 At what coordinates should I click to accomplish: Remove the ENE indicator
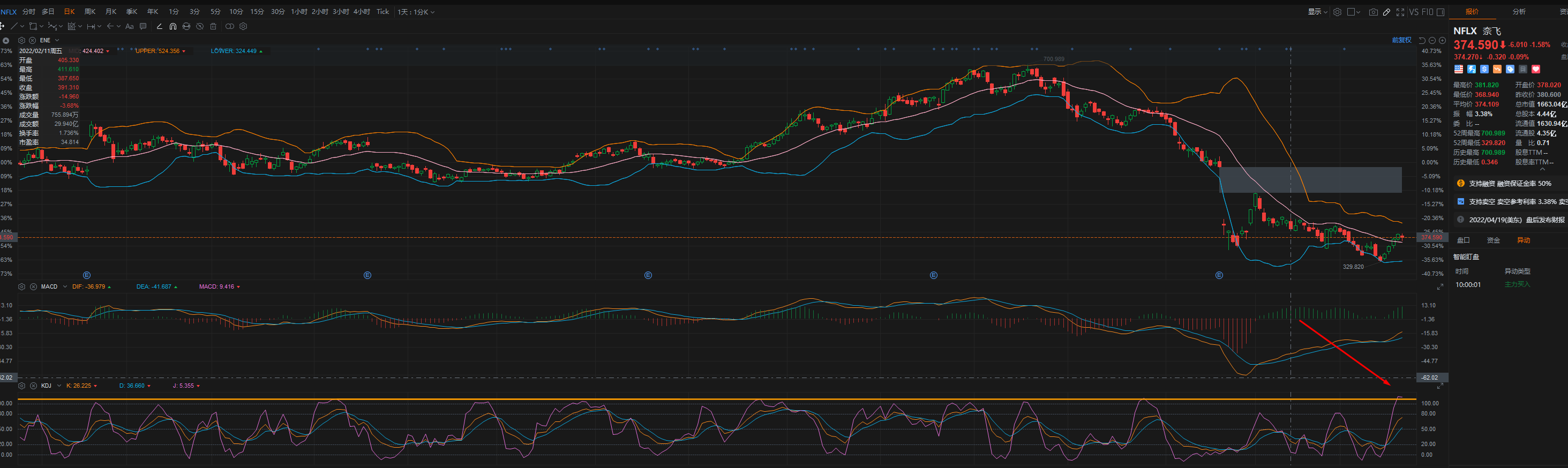(32, 40)
